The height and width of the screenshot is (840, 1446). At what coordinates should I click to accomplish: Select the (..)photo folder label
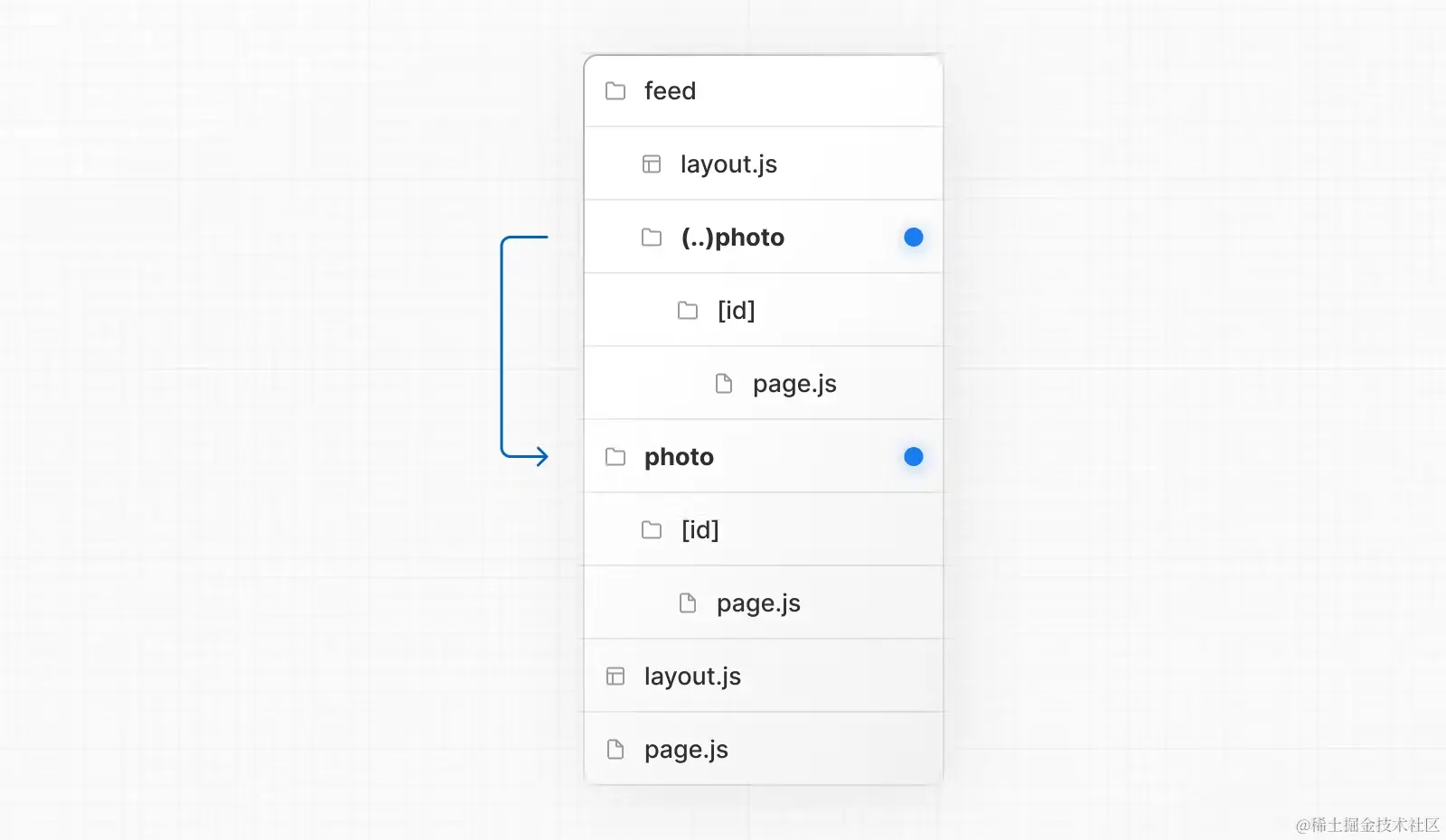[733, 238]
